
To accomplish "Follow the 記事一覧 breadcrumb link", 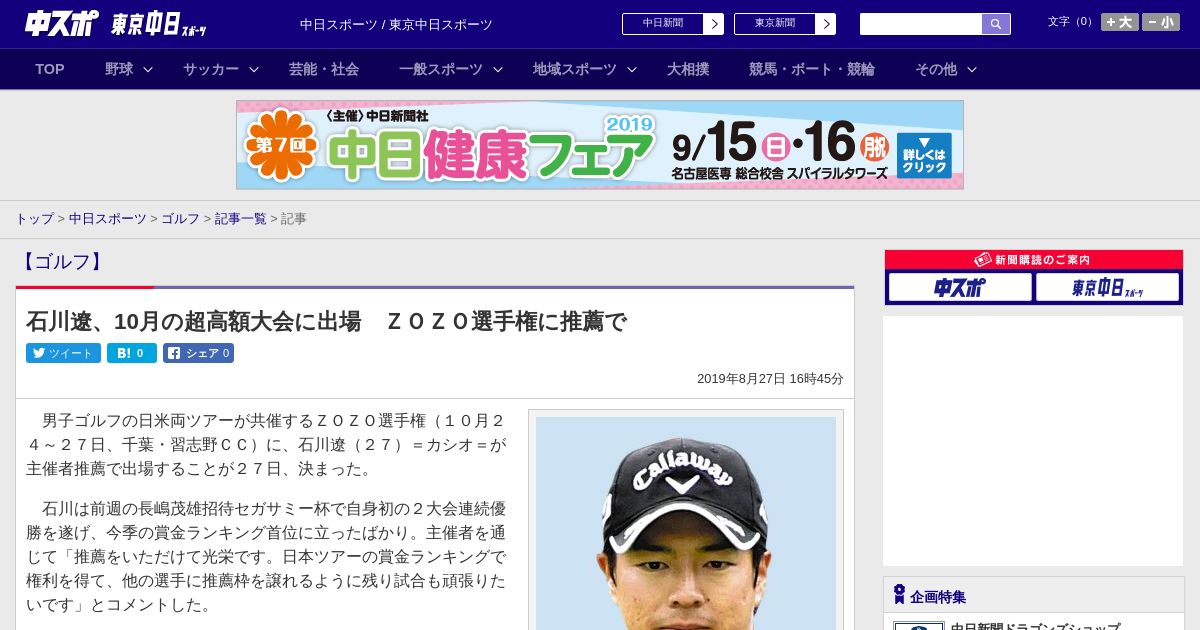I will point(241,218).
